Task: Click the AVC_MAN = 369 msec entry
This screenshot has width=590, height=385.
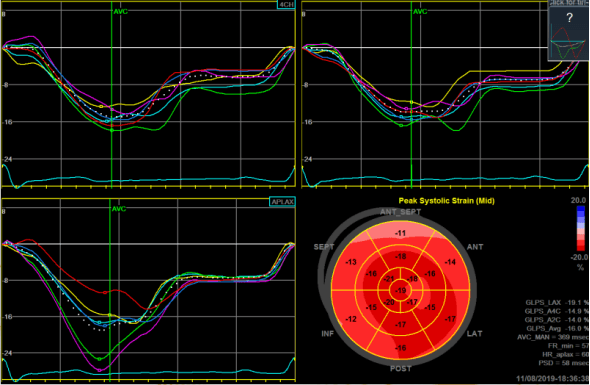Action: [553, 337]
